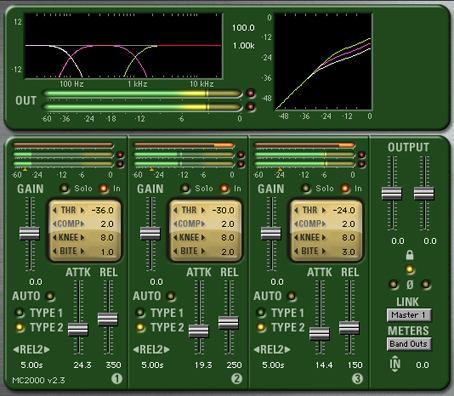Click band 1 ATTK fader handle

[78, 329]
